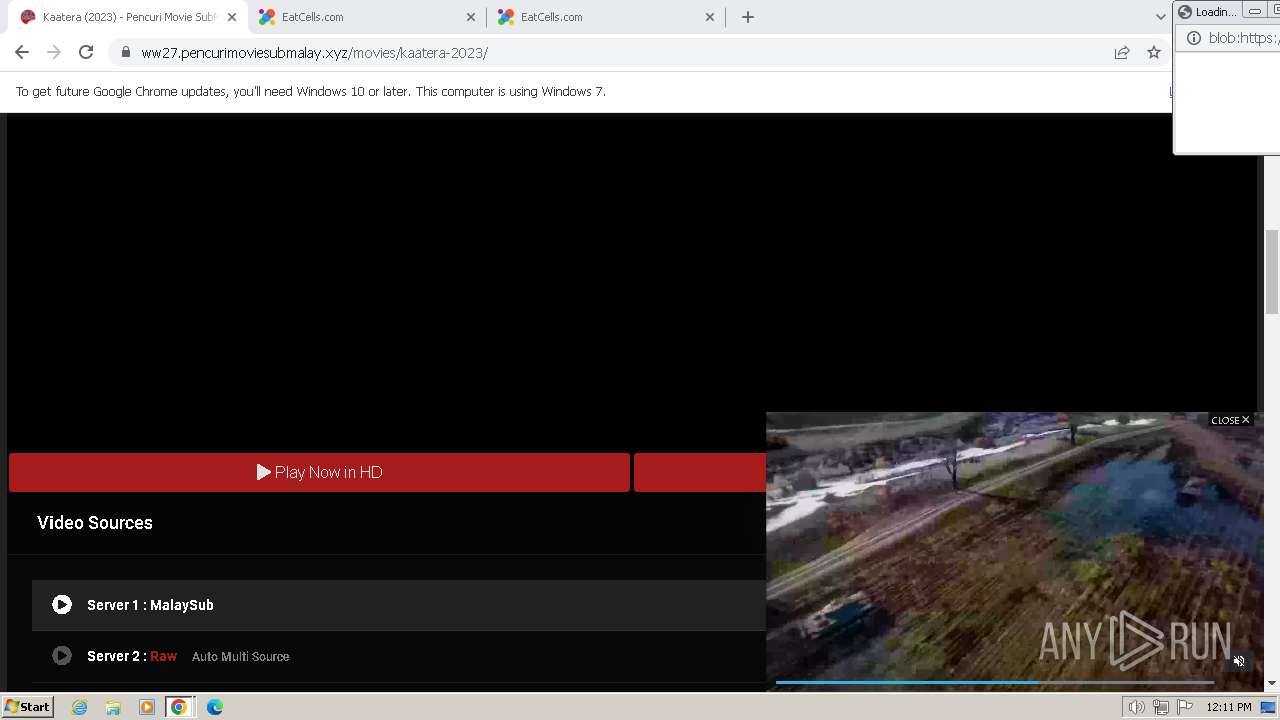Image resolution: width=1280 pixels, height=720 pixels.
Task: View site security lock info
Action: click(126, 53)
